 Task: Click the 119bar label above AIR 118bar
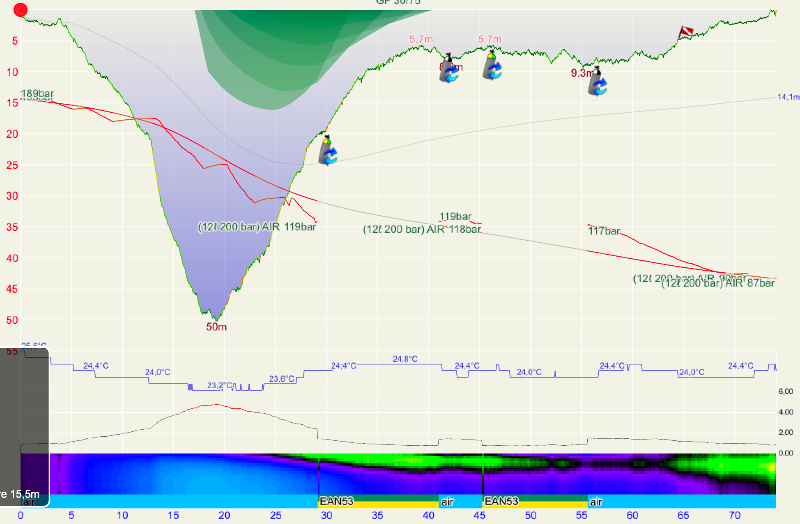coord(456,216)
